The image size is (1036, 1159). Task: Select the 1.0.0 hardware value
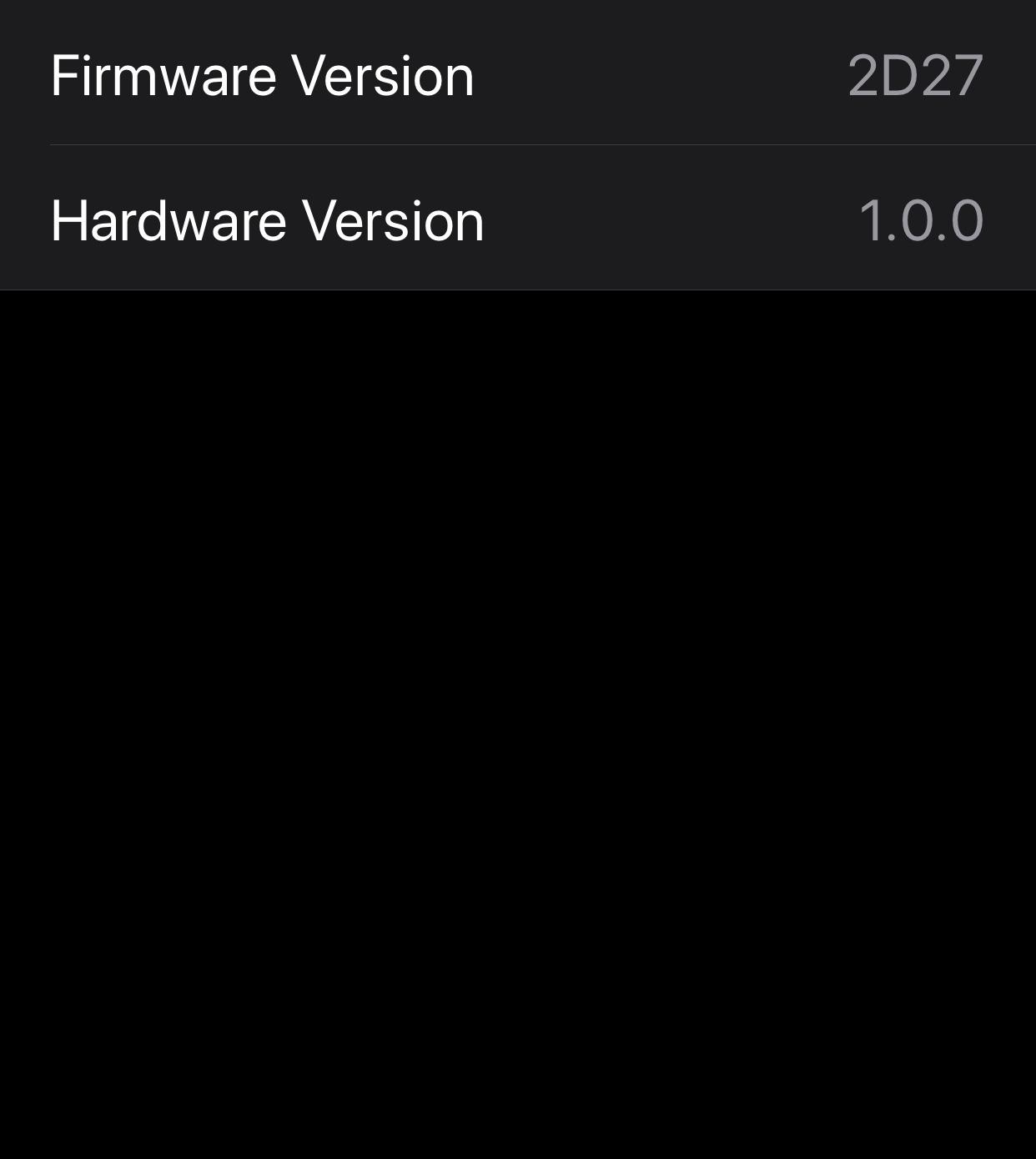point(921,221)
